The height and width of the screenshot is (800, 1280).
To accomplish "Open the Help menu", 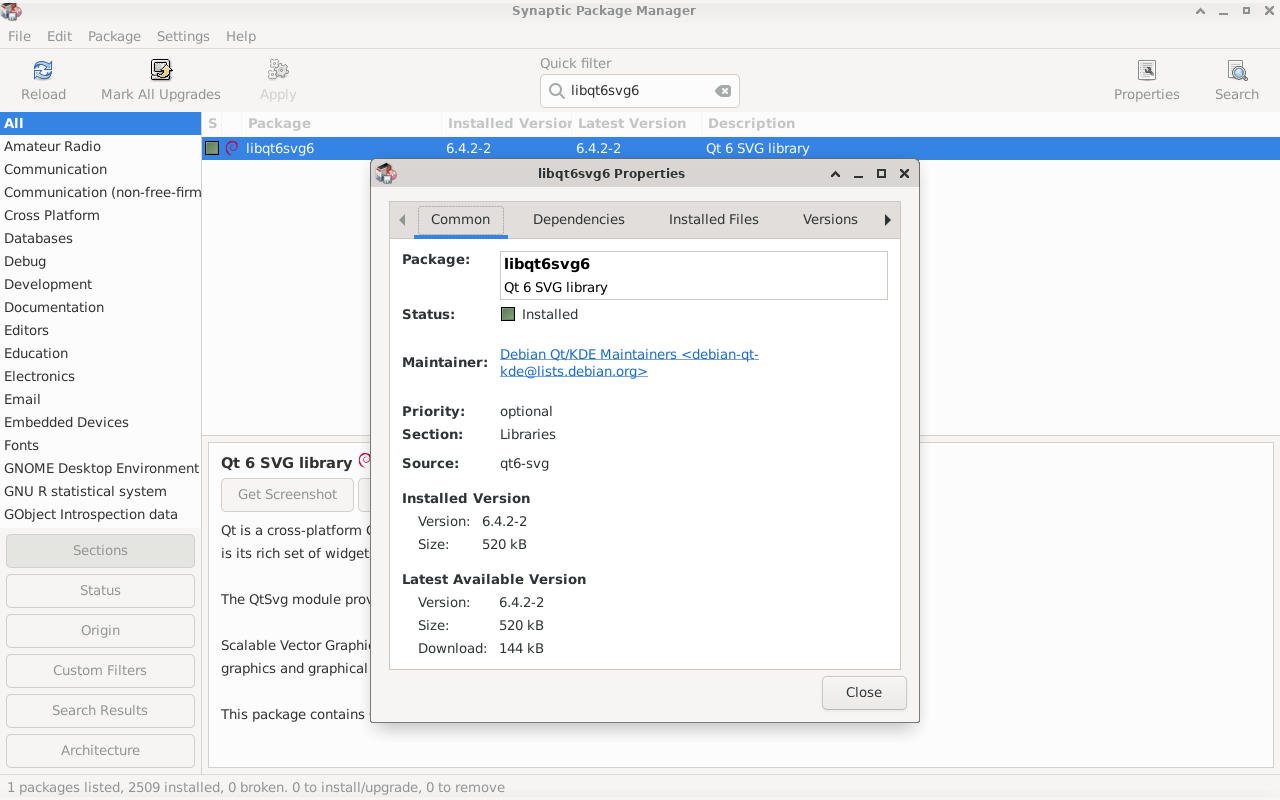I will (x=241, y=36).
